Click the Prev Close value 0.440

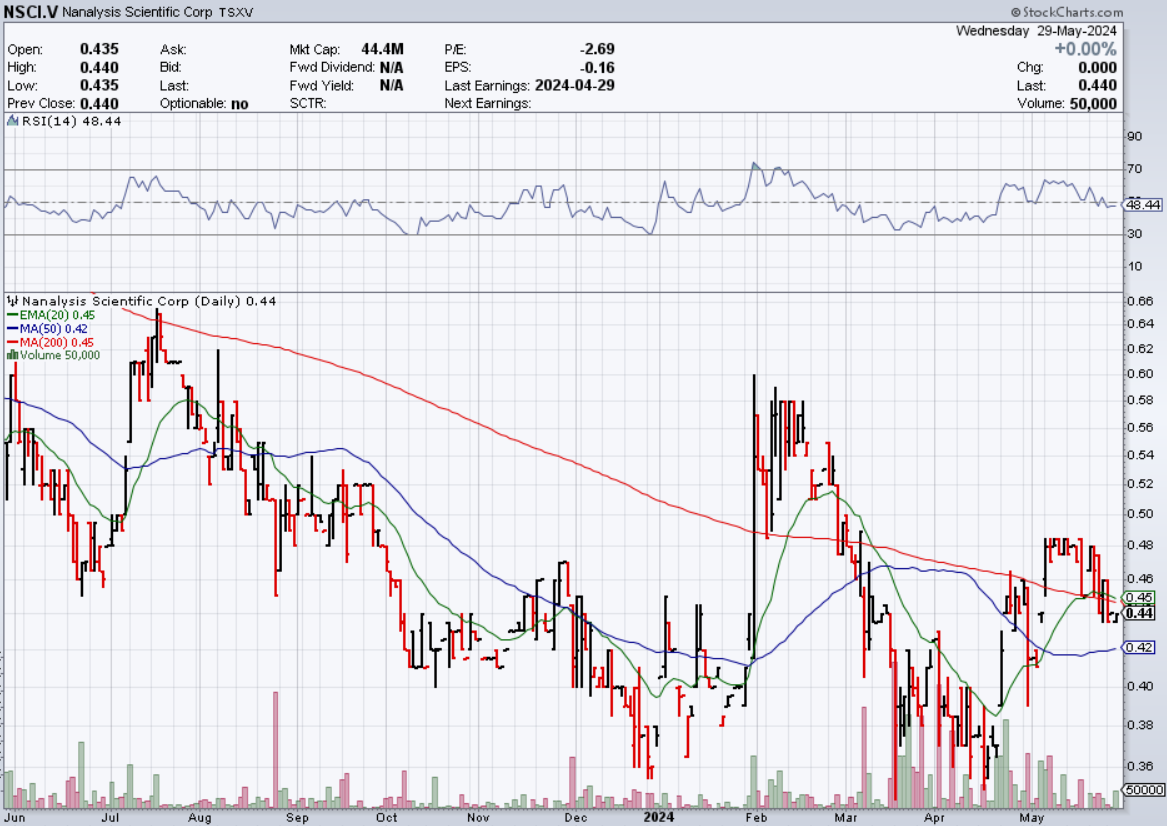point(99,103)
